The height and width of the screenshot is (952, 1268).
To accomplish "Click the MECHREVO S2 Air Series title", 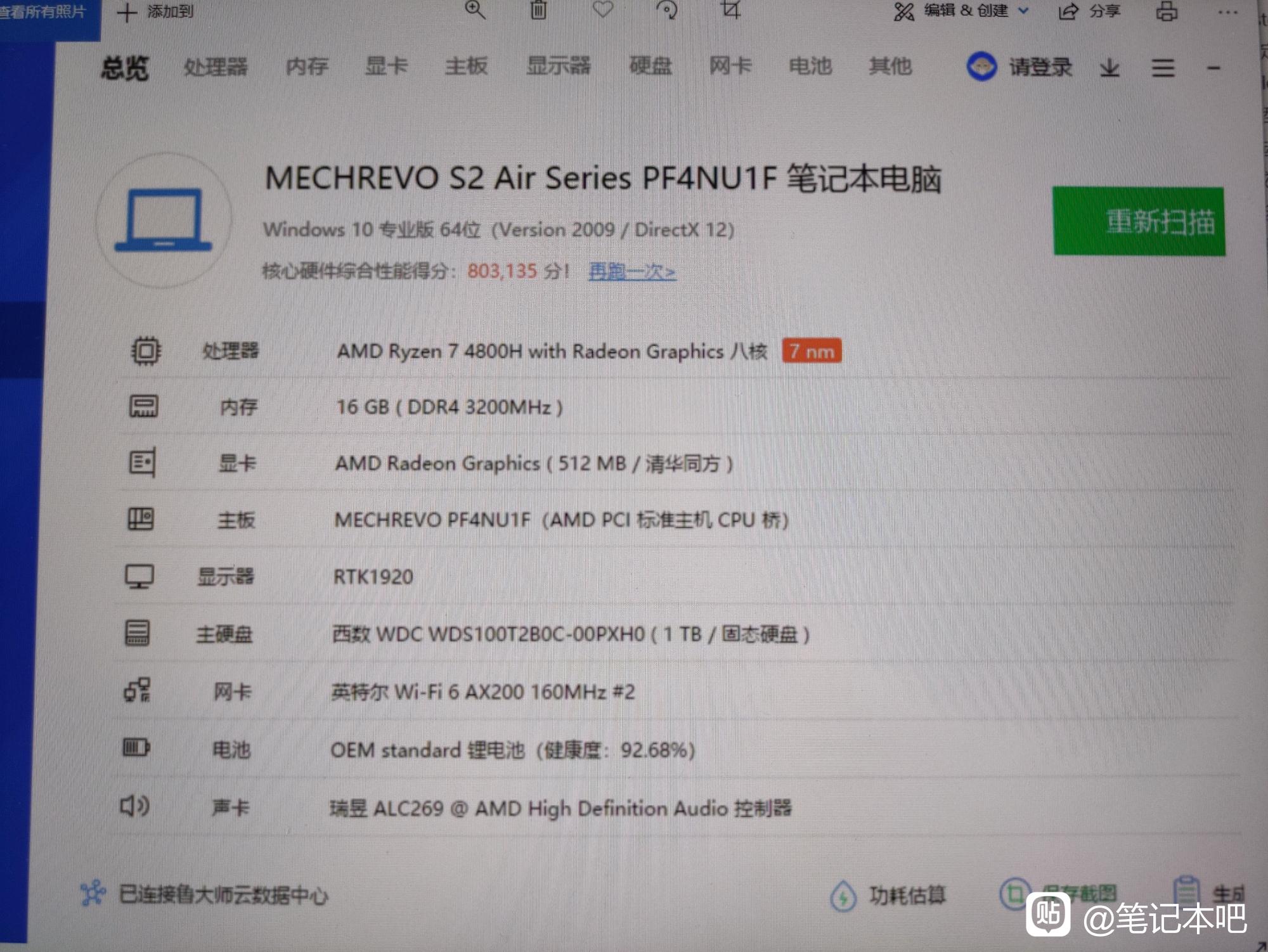I will (603, 178).
